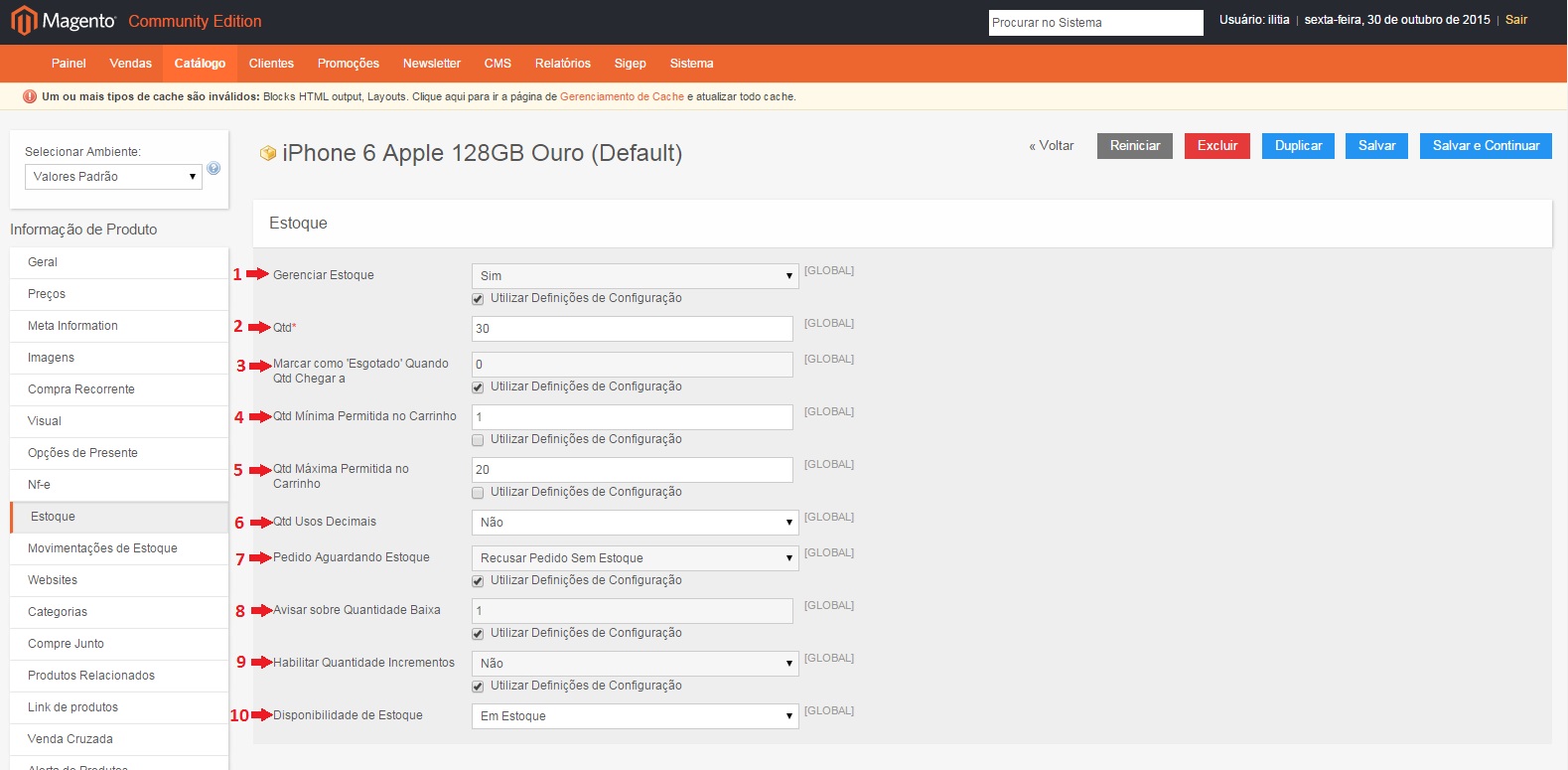
Task: Click the Salvar button
Action: [1377, 146]
